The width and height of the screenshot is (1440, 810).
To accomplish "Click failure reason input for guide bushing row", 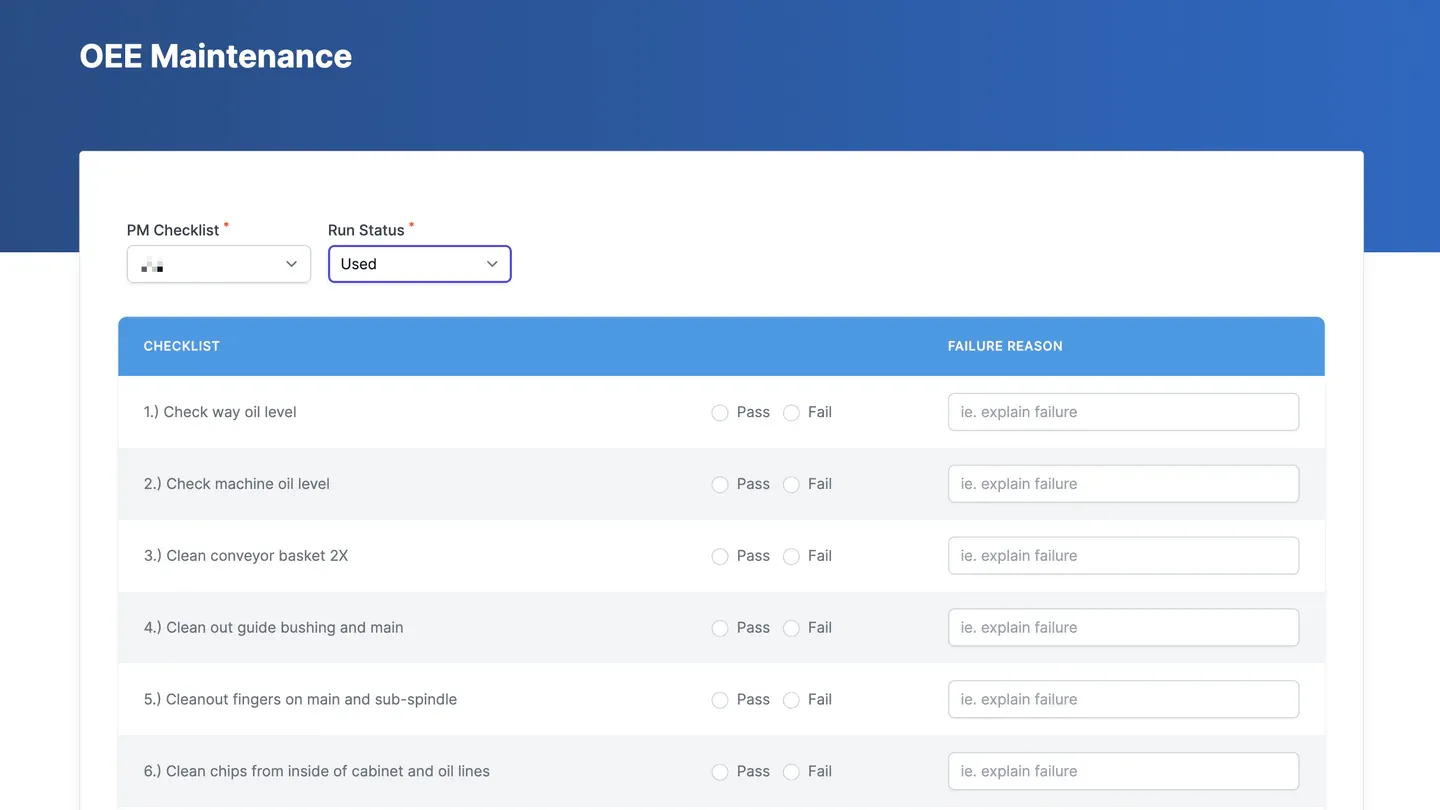I will click(x=1123, y=628).
